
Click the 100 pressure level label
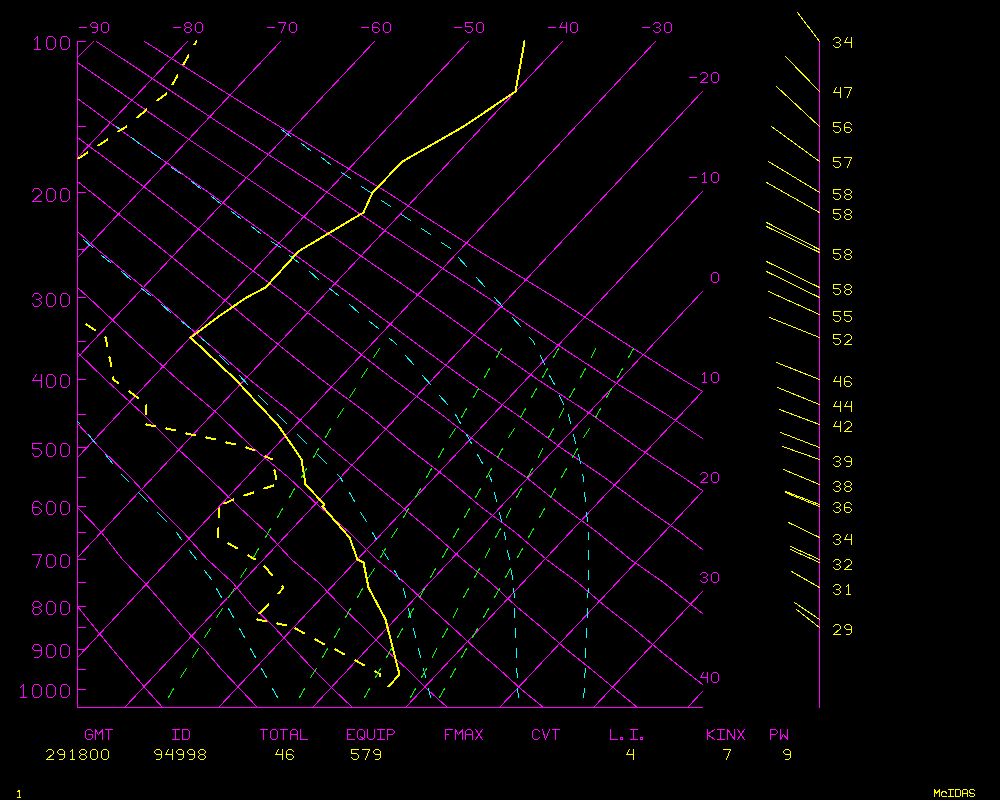tap(51, 43)
